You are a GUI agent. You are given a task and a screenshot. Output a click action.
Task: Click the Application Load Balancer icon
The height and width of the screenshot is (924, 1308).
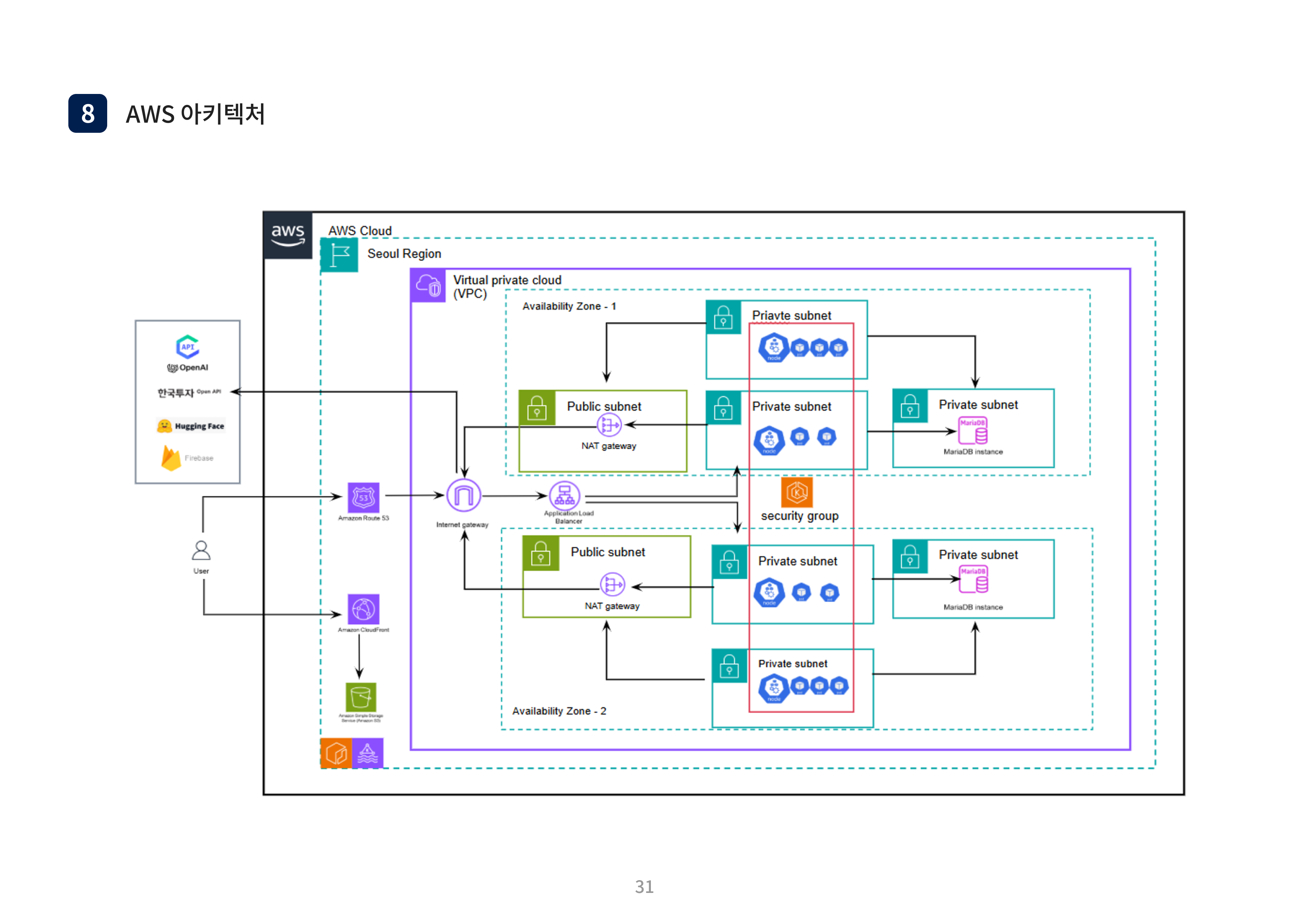tap(565, 495)
